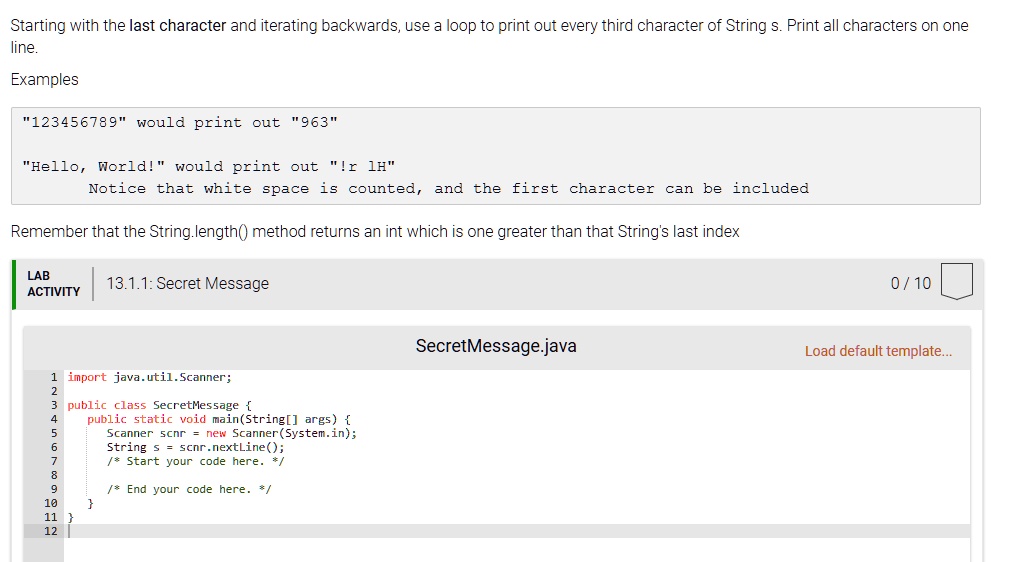Click the 13.1.1: Secret Message title
1010x562 pixels.
point(187,284)
